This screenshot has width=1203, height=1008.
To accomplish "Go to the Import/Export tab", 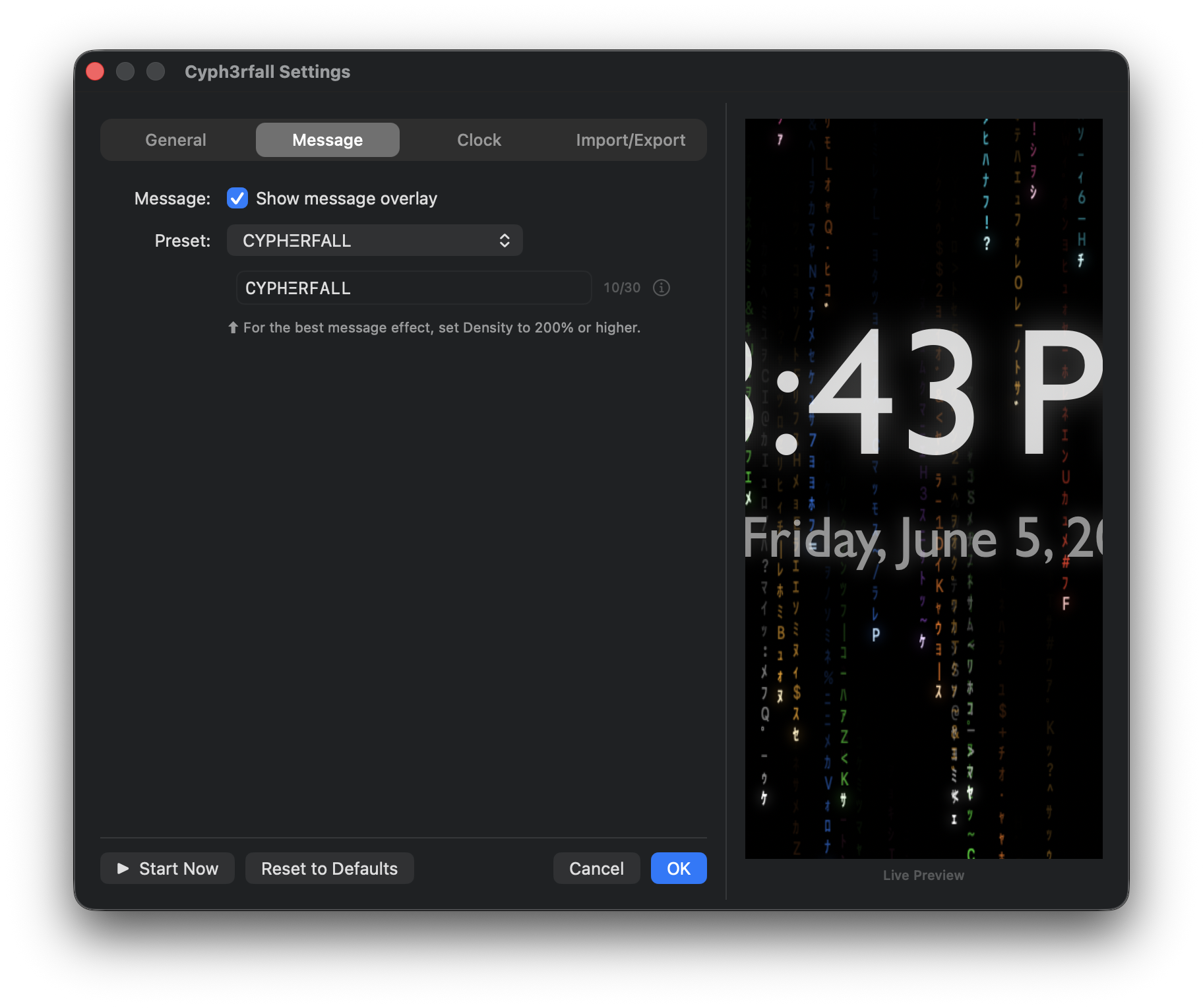I will coord(631,140).
